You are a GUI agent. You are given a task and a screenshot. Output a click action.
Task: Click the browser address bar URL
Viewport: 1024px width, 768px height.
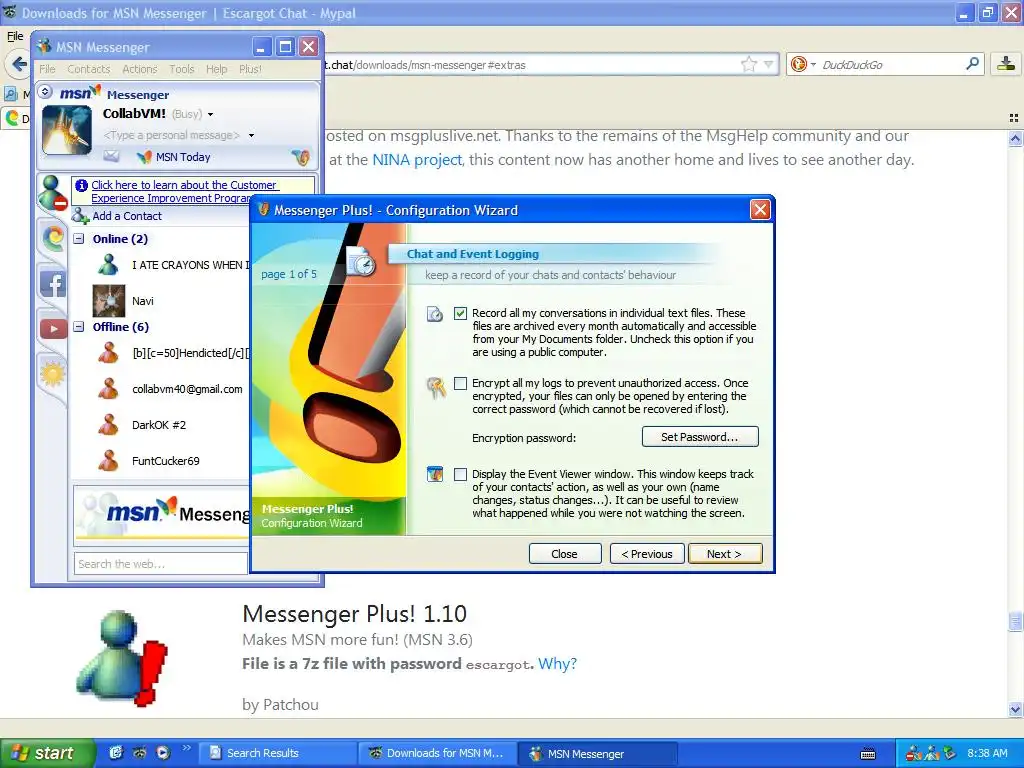[425, 65]
